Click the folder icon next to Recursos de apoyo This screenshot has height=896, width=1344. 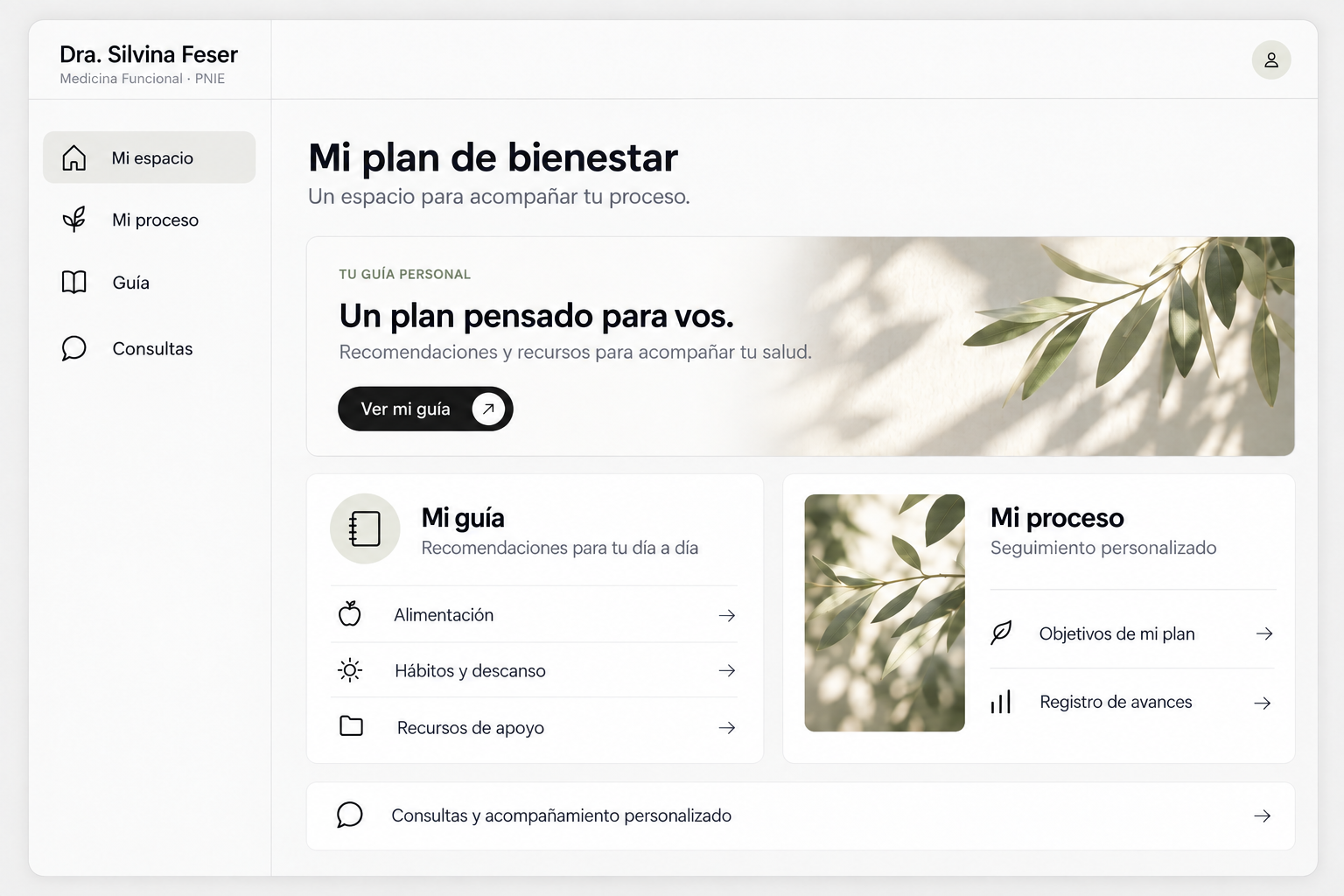pos(351,725)
